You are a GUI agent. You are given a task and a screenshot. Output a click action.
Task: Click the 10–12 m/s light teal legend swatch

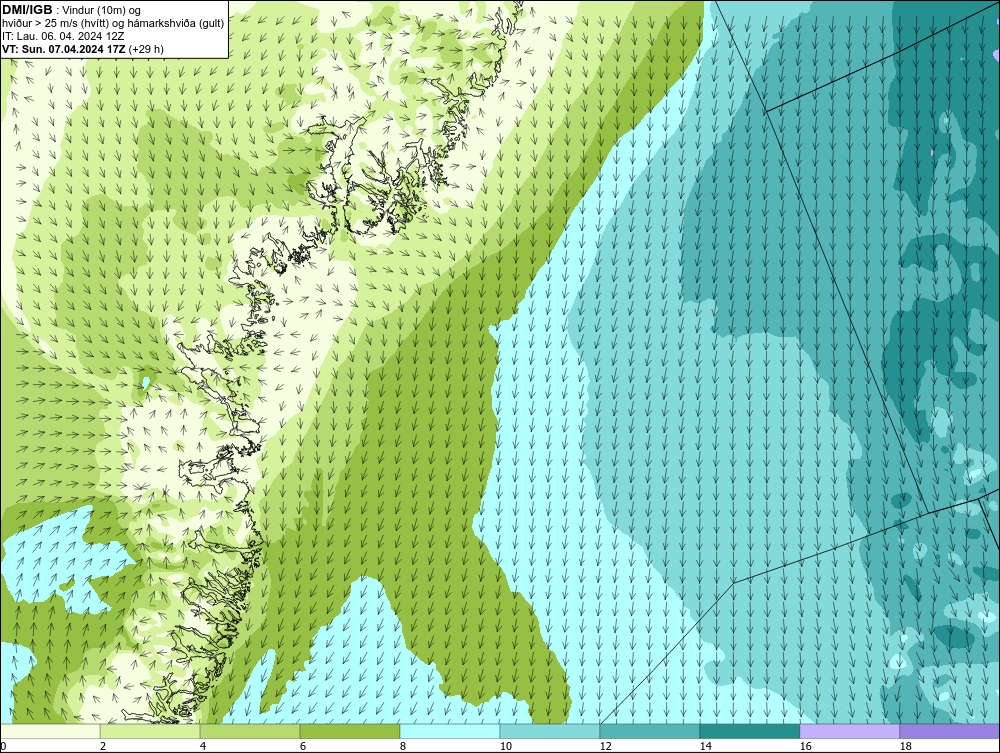550,731
